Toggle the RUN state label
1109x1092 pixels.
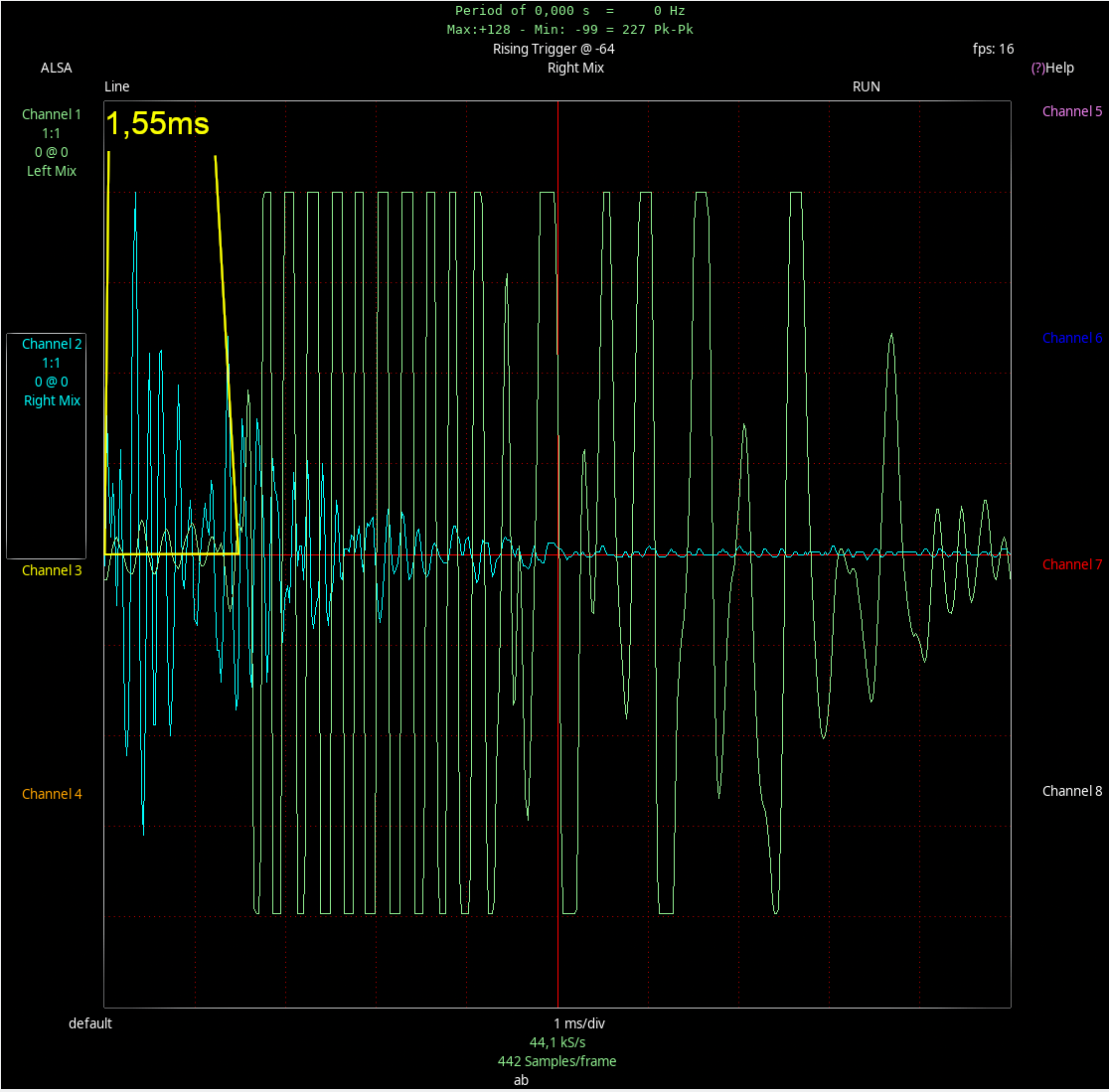pos(866,86)
